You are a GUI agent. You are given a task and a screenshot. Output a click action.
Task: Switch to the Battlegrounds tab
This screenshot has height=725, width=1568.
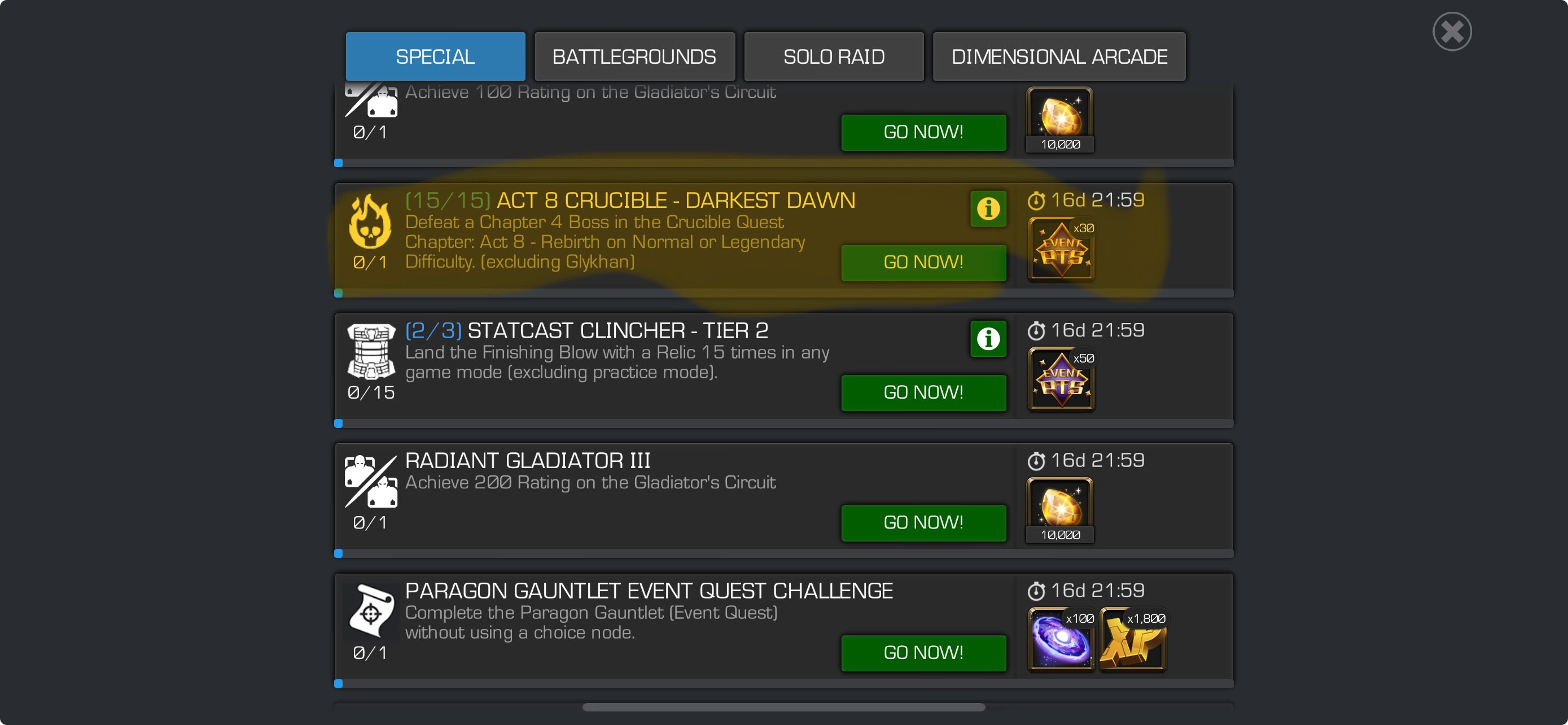tap(634, 56)
